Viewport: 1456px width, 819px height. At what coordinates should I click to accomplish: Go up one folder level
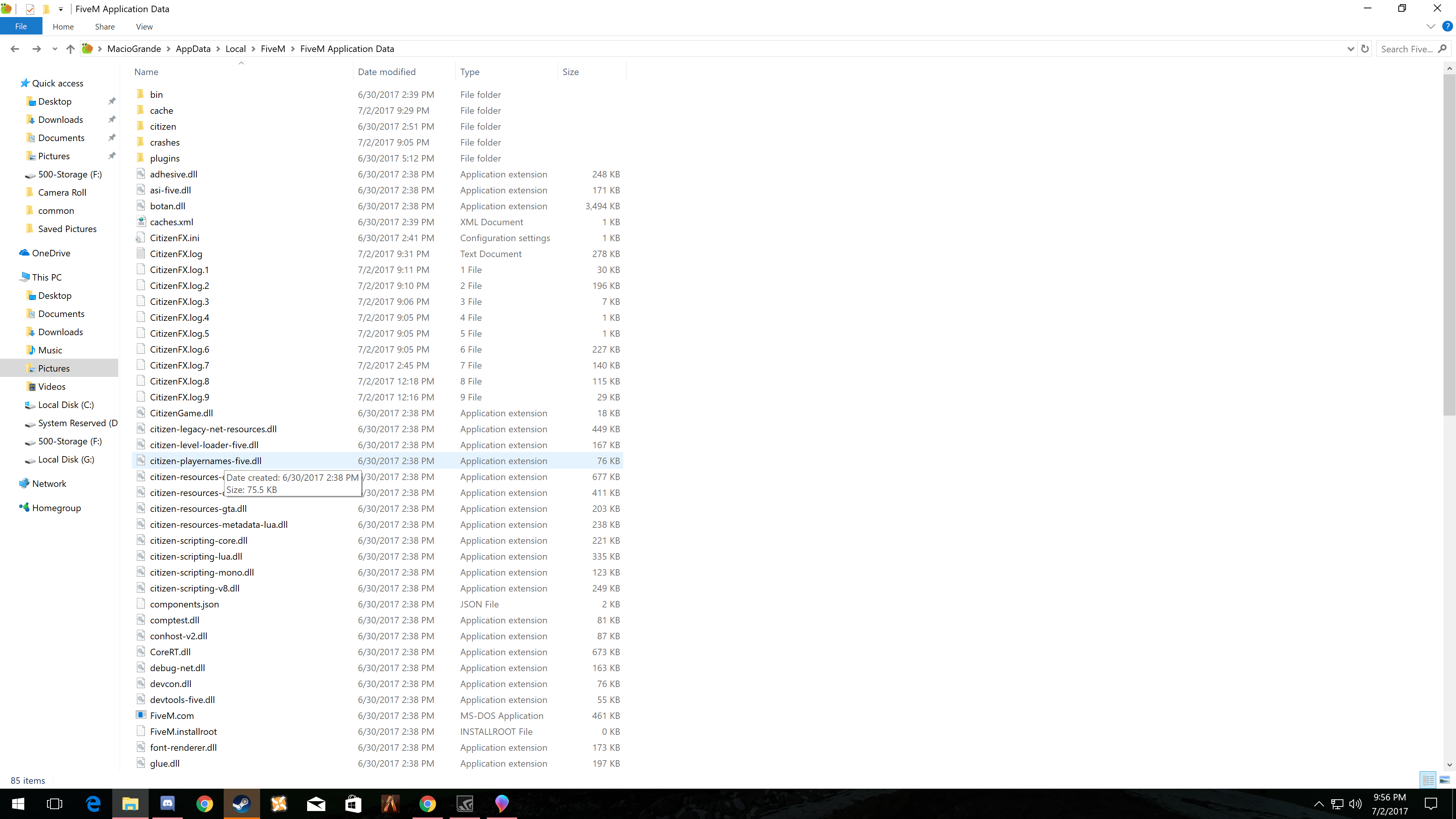(x=70, y=49)
